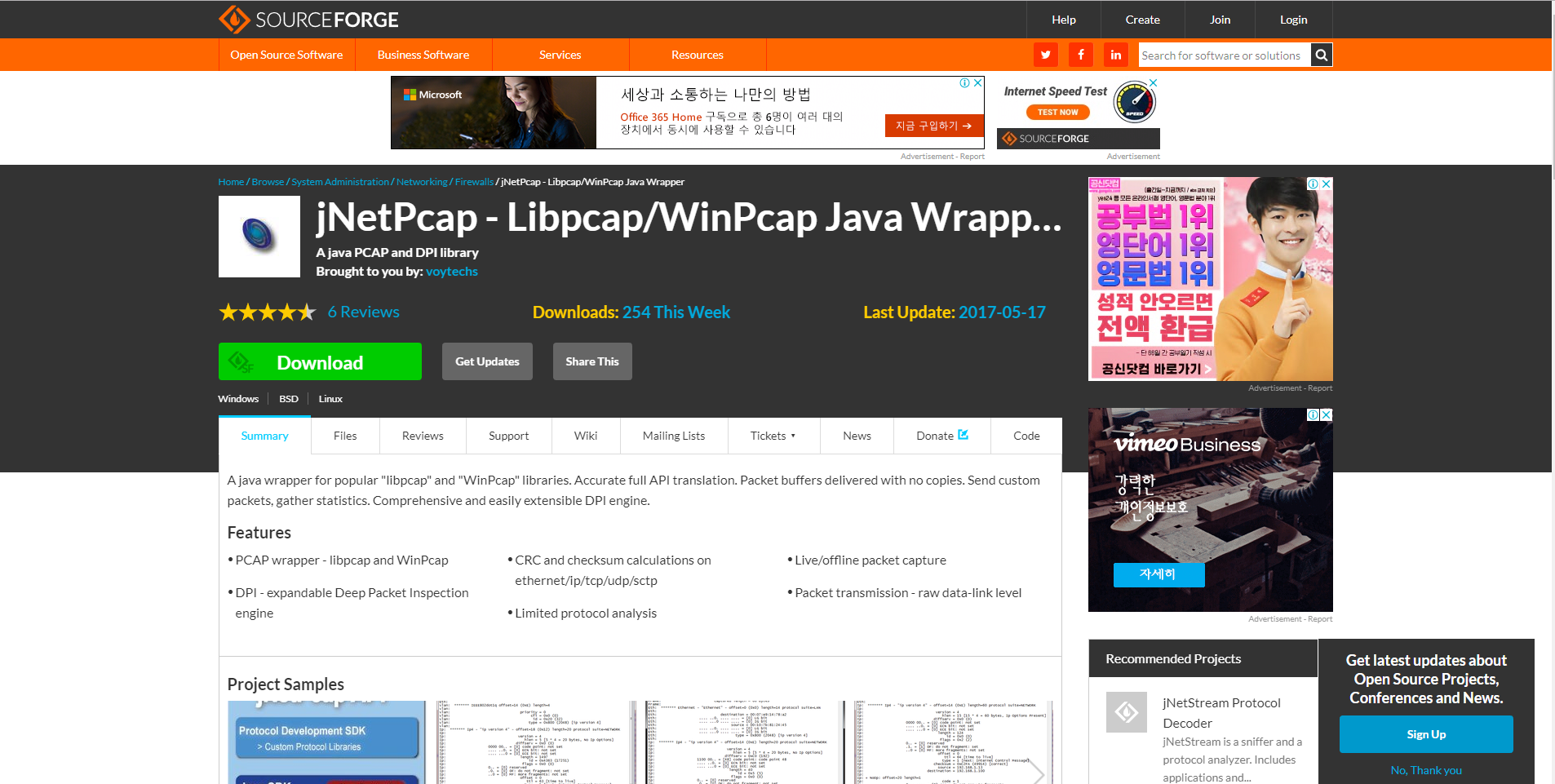Close the Microsoft Office 365 banner ad

click(977, 83)
